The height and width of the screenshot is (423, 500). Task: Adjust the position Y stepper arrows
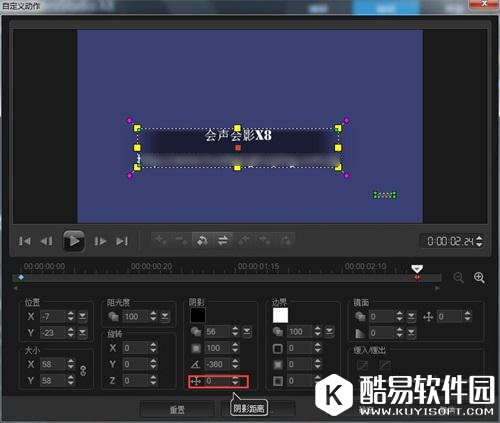(71, 332)
